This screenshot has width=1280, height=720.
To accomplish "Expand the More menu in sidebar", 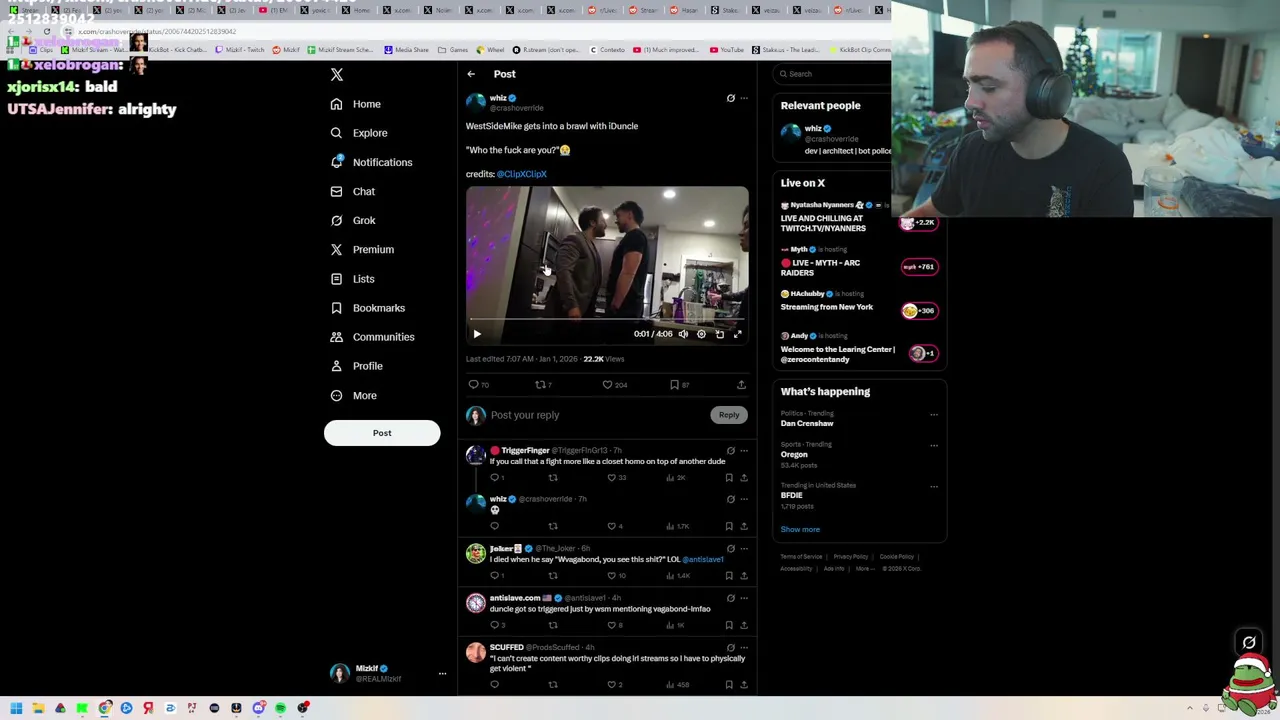I will coord(353,395).
